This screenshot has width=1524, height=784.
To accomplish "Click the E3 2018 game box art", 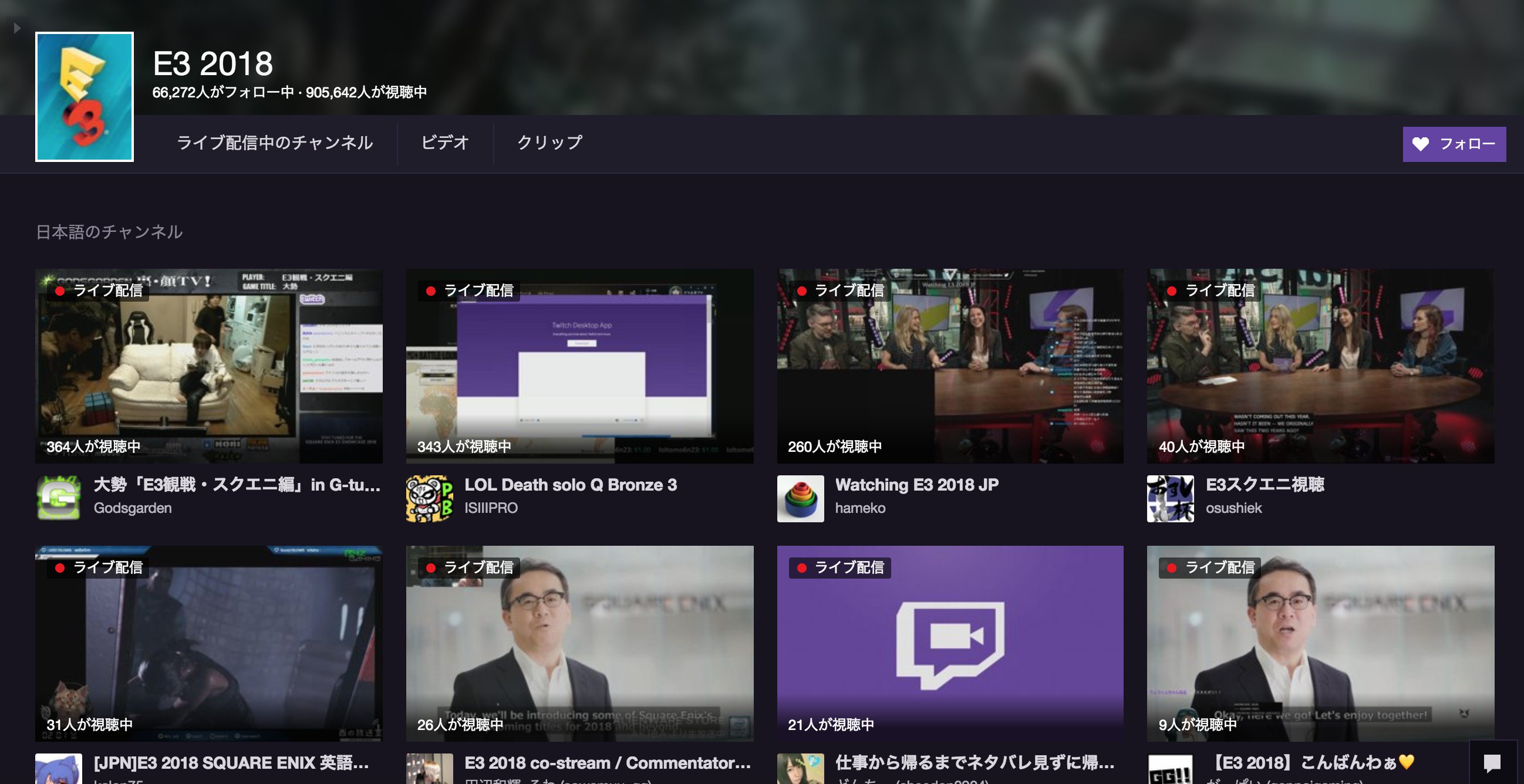I will point(85,96).
